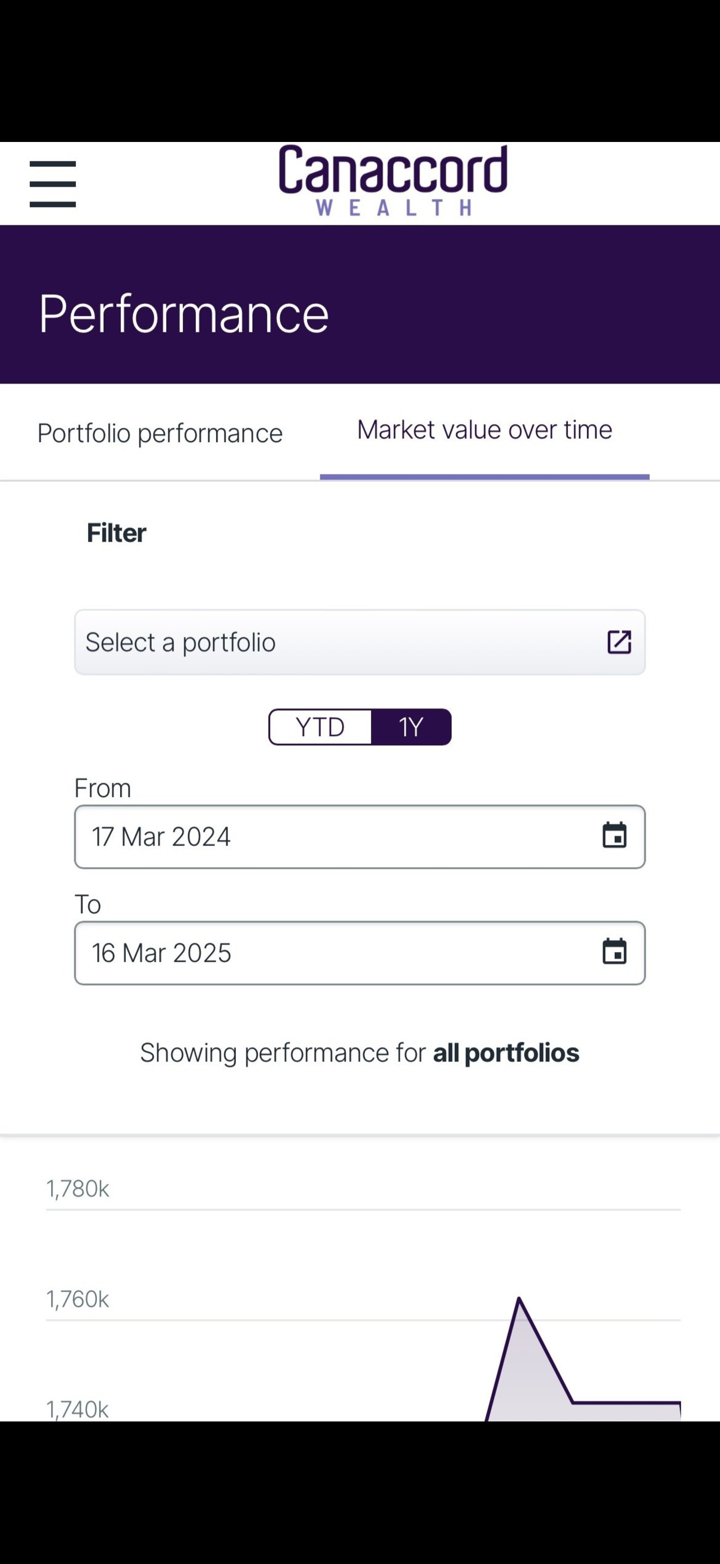The width and height of the screenshot is (720, 1564).
Task: Expand the Select a portfolio dropdown
Action: pos(340,642)
